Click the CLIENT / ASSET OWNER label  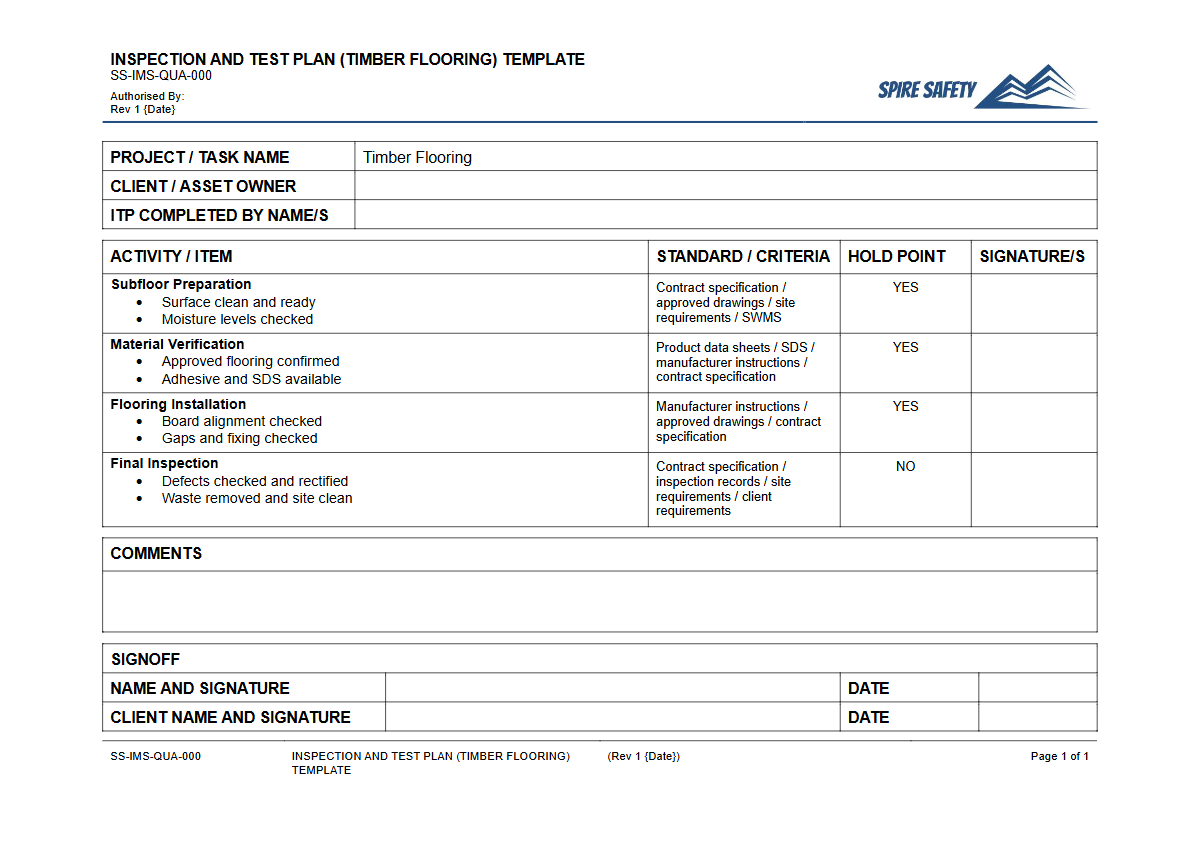point(203,186)
